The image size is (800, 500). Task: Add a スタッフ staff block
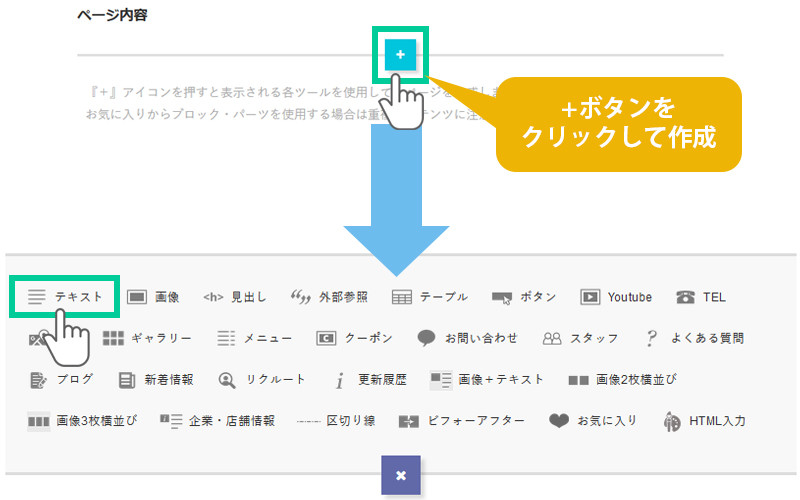click(x=580, y=338)
